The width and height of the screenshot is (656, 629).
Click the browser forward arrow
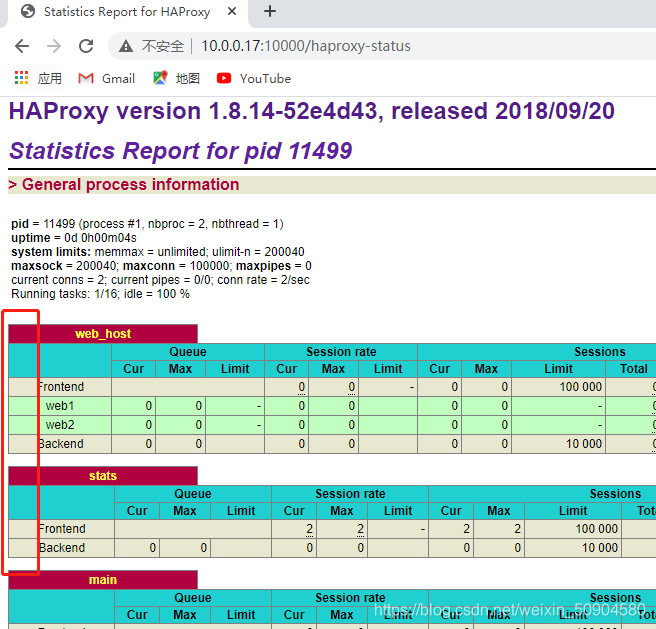[54, 46]
